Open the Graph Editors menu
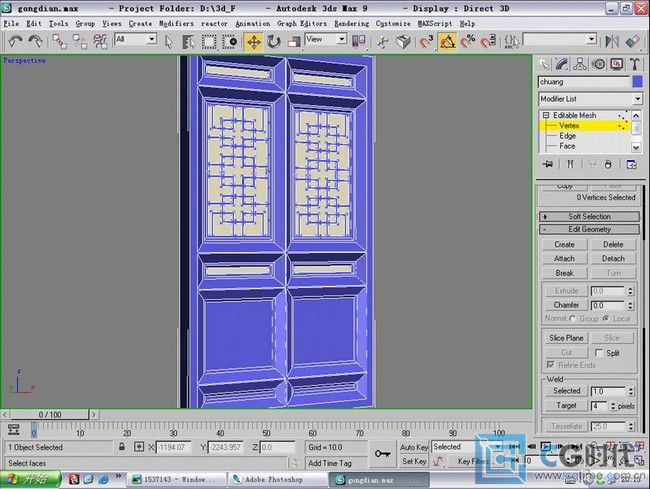The width and height of the screenshot is (650, 489). pos(302,24)
